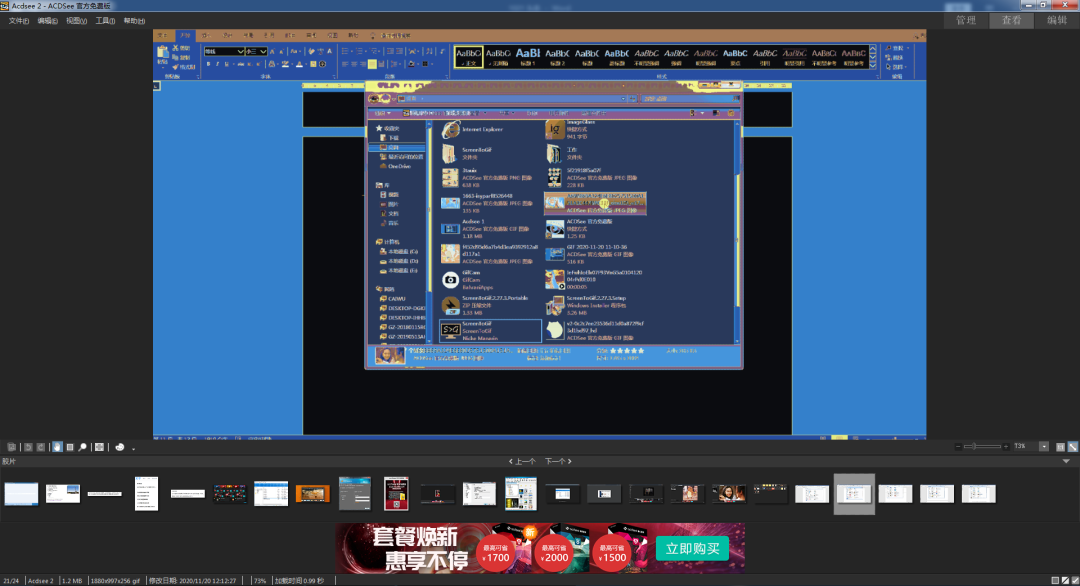Viewport: 1080px width, 586px height.
Task: Go to previous image with 上一个
Action: [x=523, y=461]
